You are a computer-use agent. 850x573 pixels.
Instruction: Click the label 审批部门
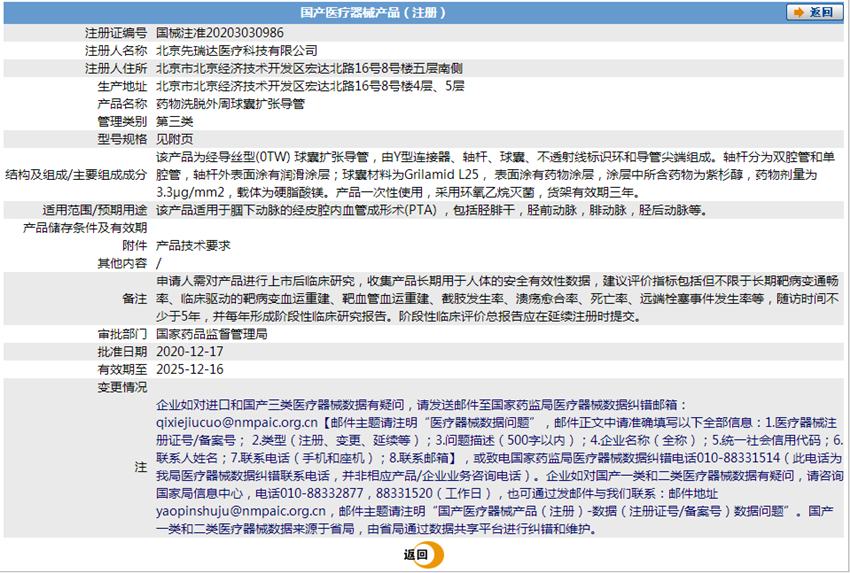click(122, 334)
